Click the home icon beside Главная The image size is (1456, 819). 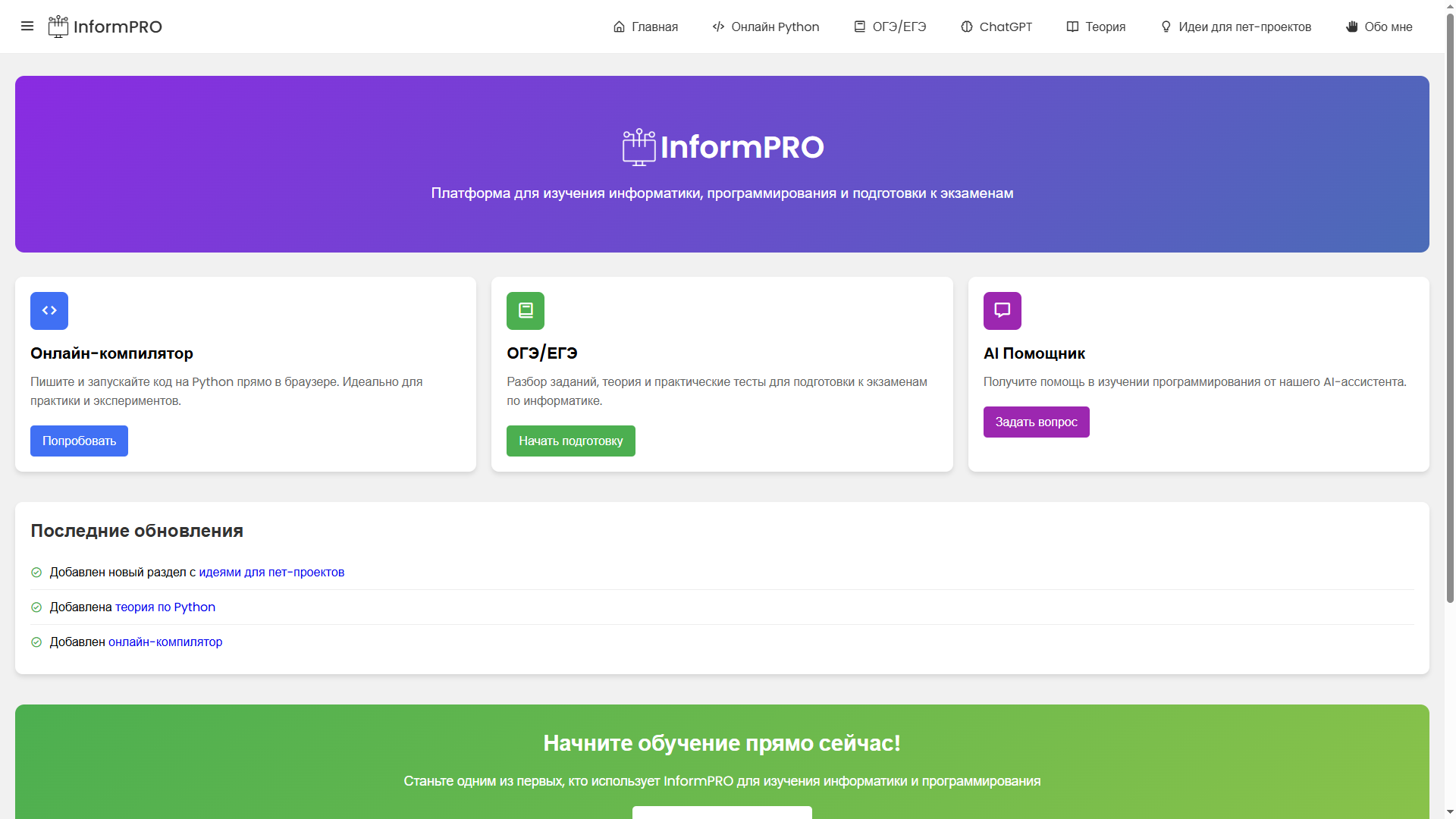[x=619, y=27]
